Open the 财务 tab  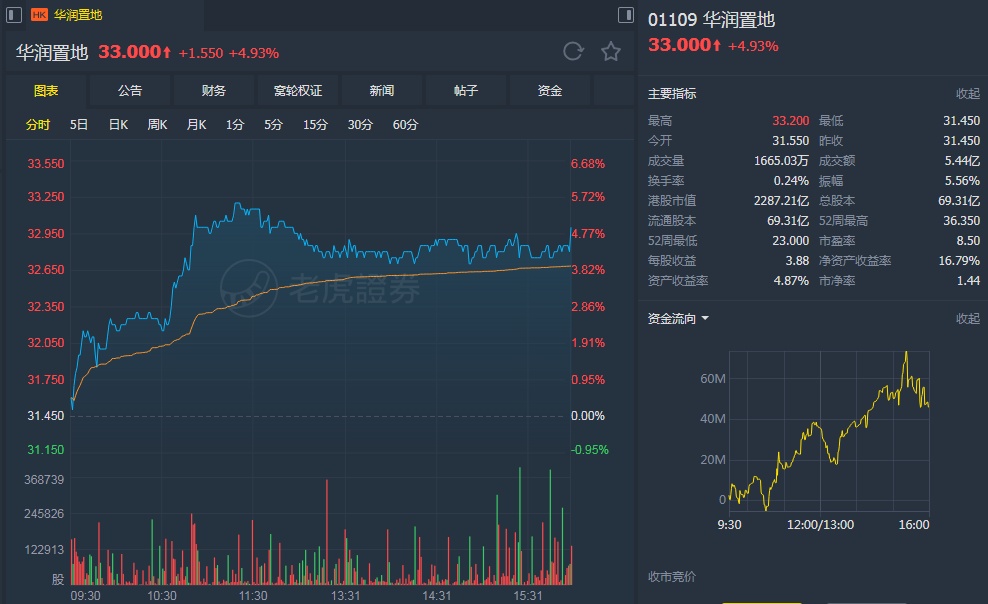click(x=214, y=91)
